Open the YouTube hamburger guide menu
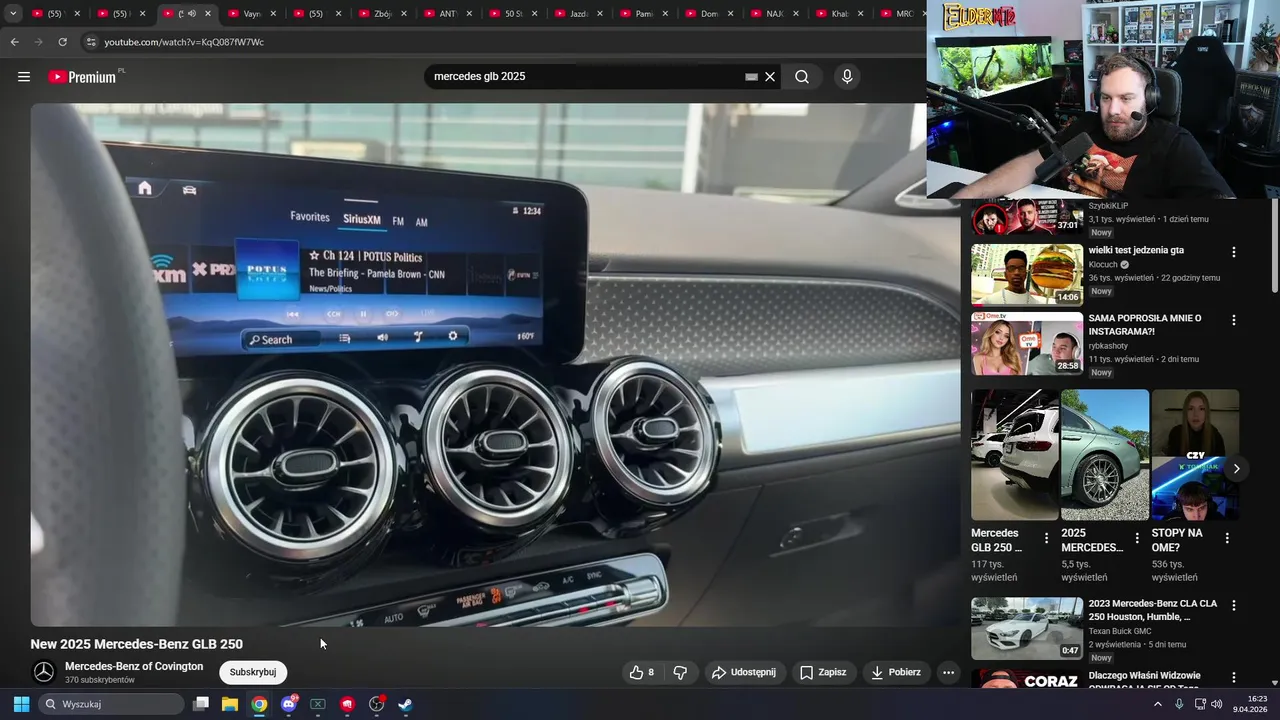Screen dimensions: 1280x720 pos(24,77)
